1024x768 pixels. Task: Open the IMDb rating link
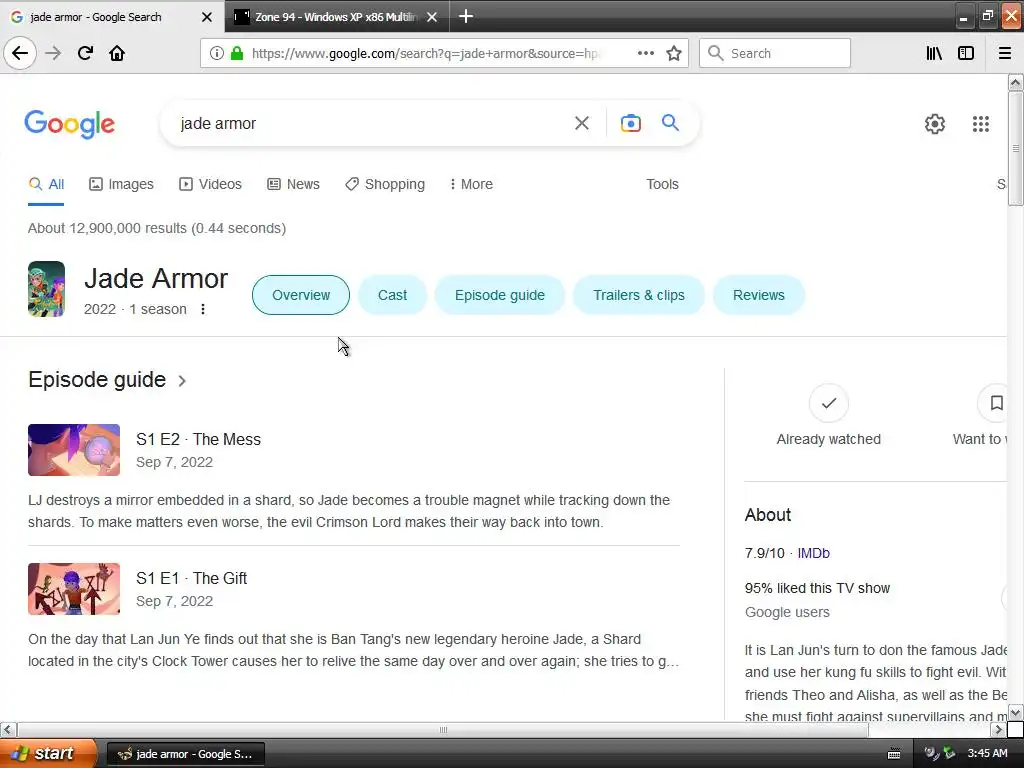[813, 553]
